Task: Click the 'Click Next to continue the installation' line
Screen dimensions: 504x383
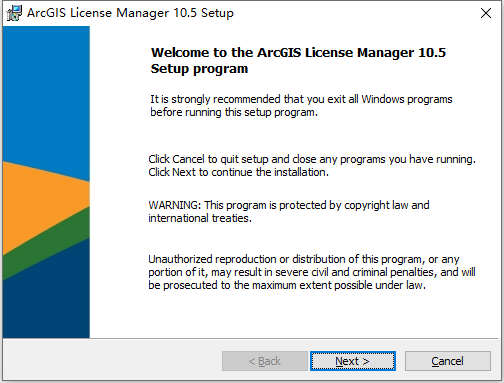Action: pyautogui.click(x=239, y=172)
